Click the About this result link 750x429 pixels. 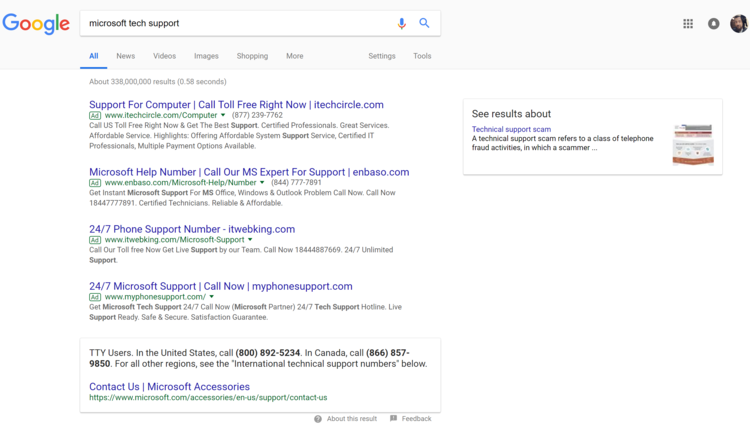tap(352, 419)
